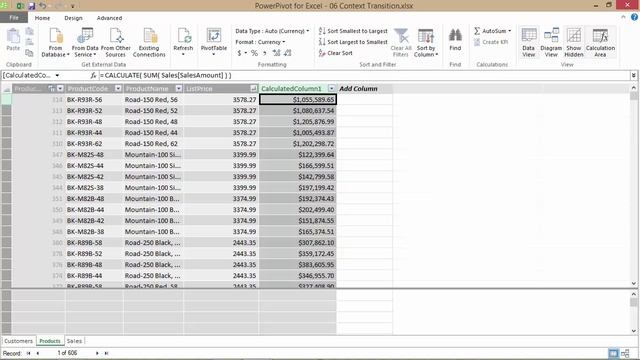640x360 pixels.
Task: Open the column name box dropdown
Action: (57, 76)
